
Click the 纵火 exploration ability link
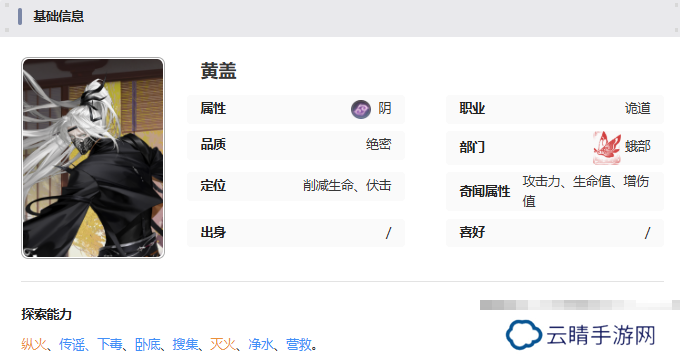click(33, 344)
